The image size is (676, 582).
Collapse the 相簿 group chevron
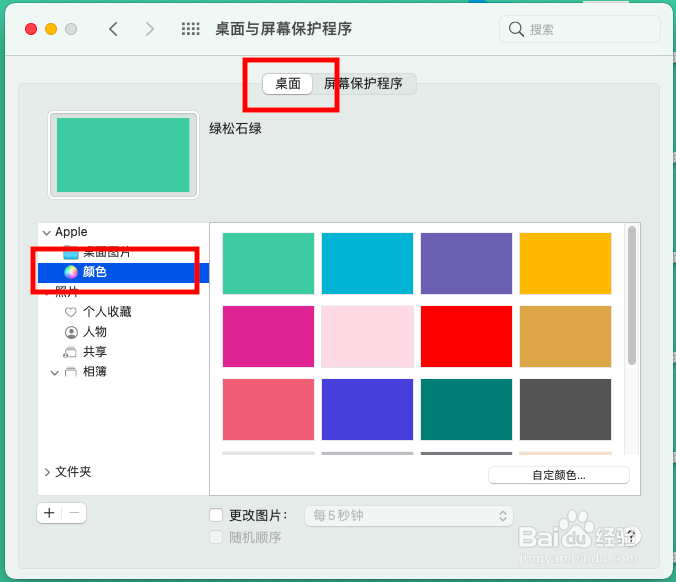point(54,372)
